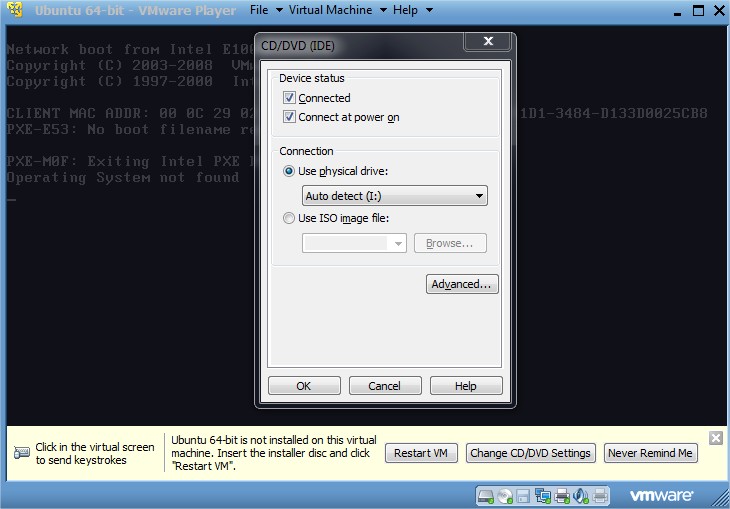Click the window resize grip corner
The height and width of the screenshot is (509, 730).
pyautogui.click(x=721, y=499)
